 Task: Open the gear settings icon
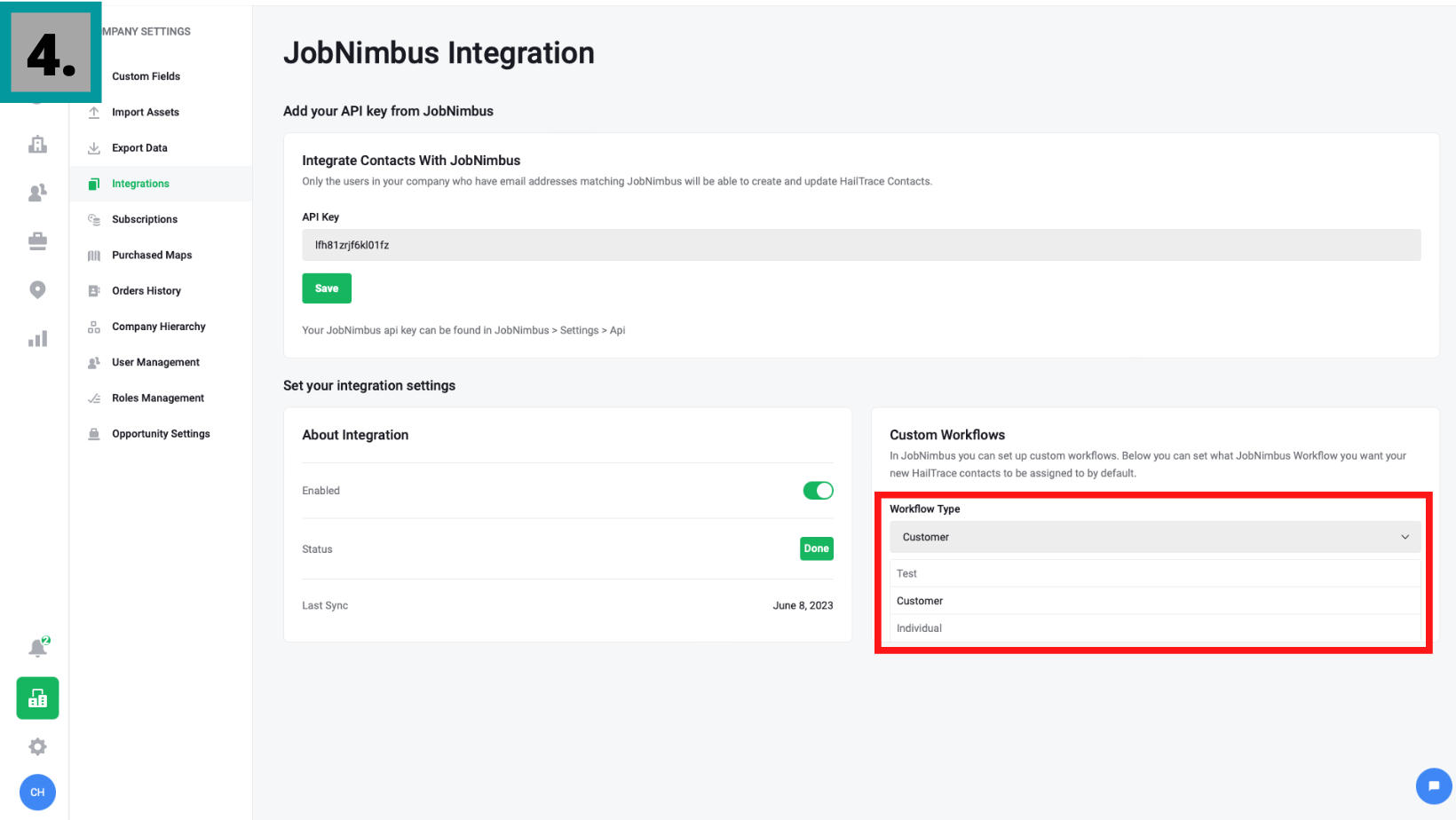tap(37, 747)
